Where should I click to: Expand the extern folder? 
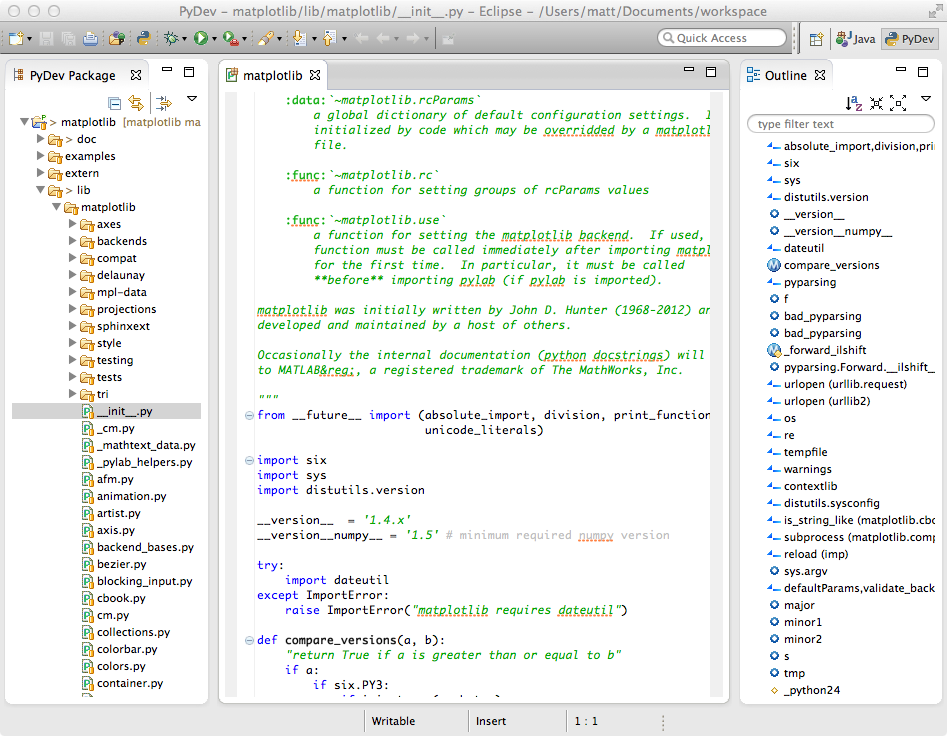40,173
